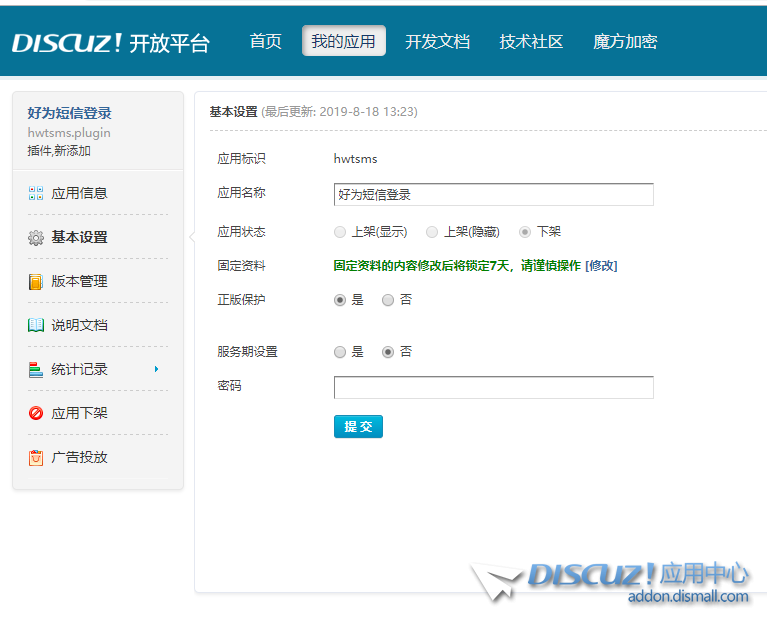The width and height of the screenshot is (767, 622).
Task: Open 技术社区 from the top menu
Action: (531, 42)
